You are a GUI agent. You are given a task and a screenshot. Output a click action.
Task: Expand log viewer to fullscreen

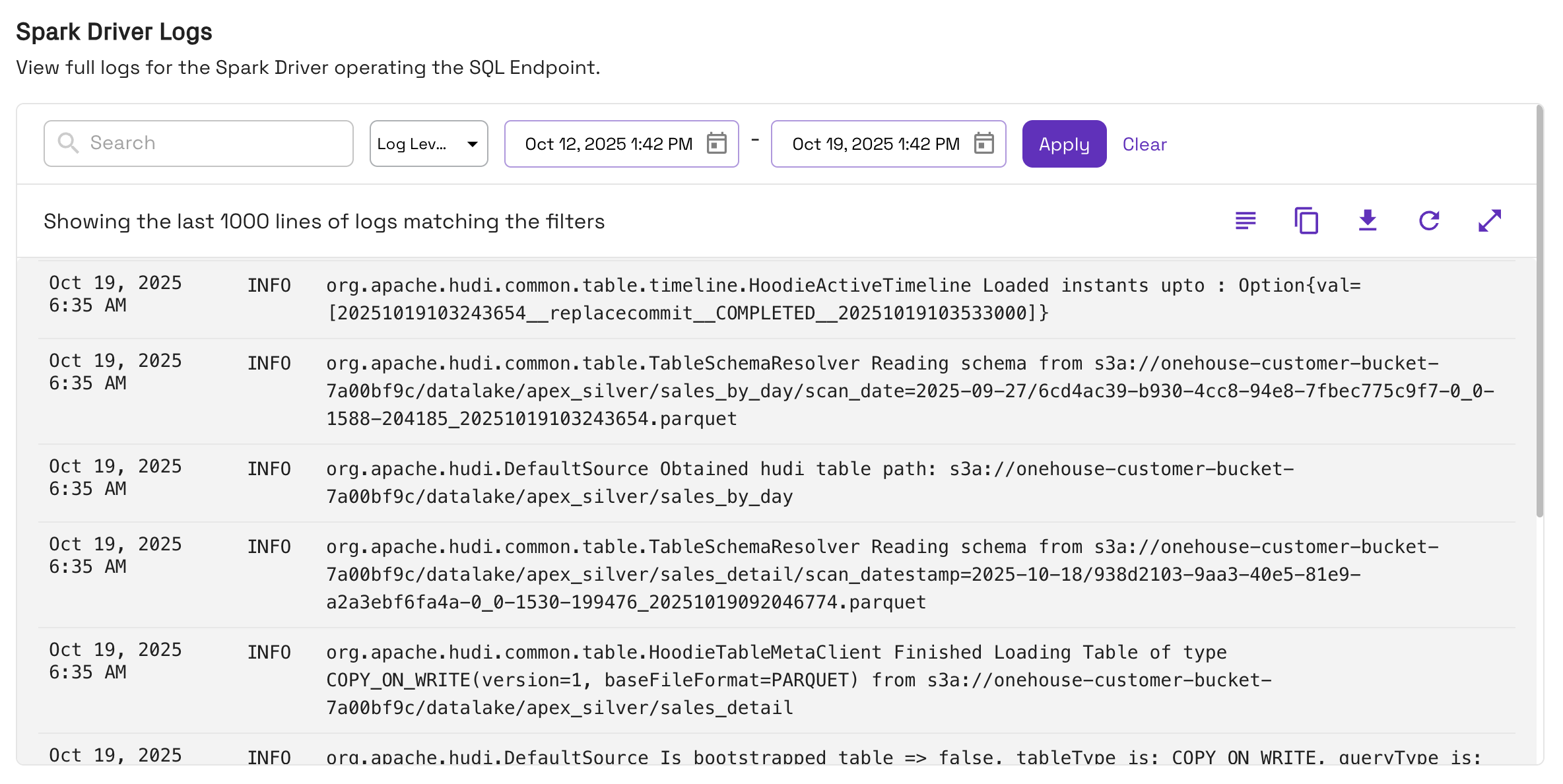pyautogui.click(x=1490, y=220)
